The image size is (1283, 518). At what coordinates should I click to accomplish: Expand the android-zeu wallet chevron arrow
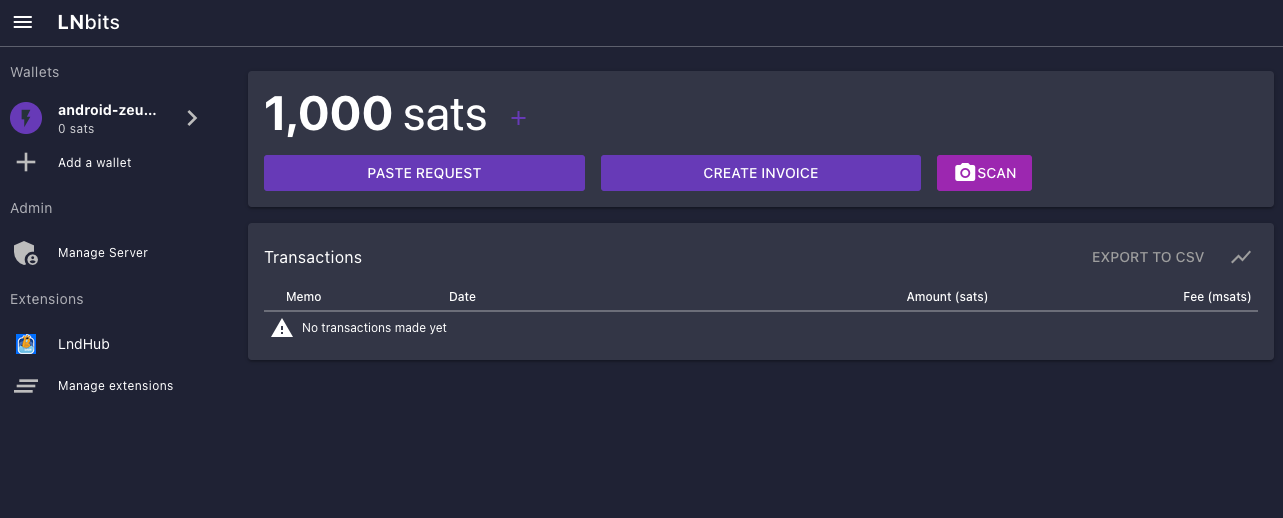(192, 118)
